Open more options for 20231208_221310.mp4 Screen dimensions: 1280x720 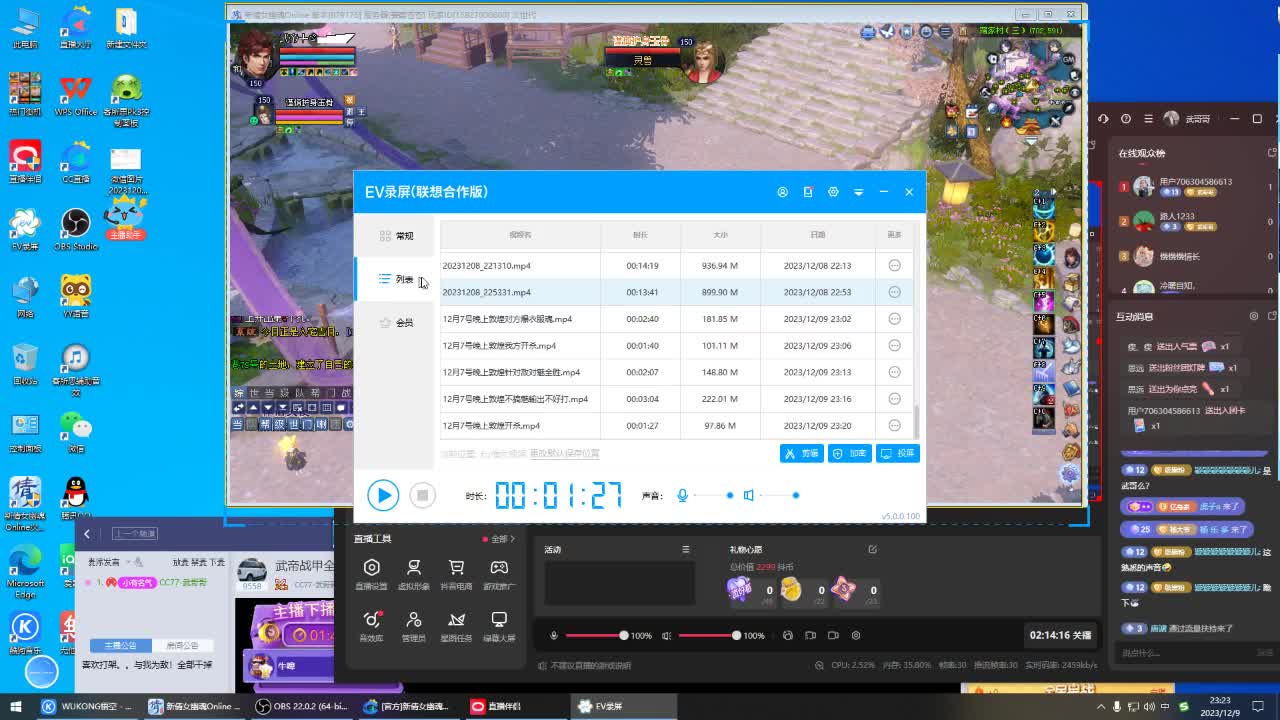click(894, 266)
